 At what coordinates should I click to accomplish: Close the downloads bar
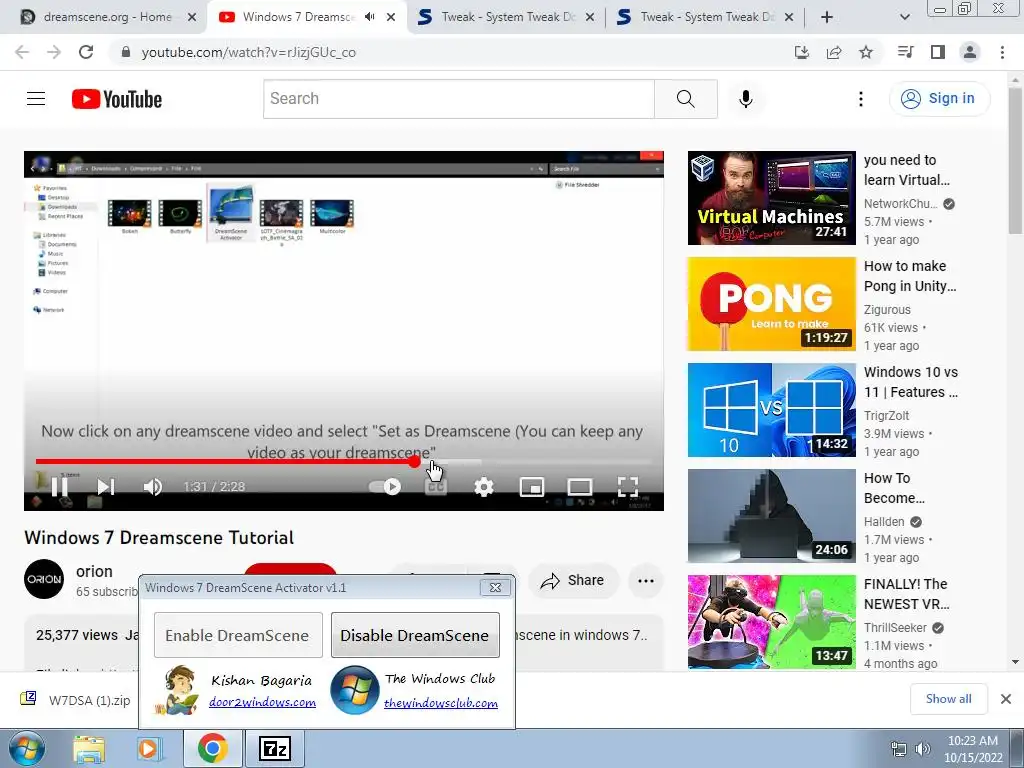click(x=1006, y=699)
